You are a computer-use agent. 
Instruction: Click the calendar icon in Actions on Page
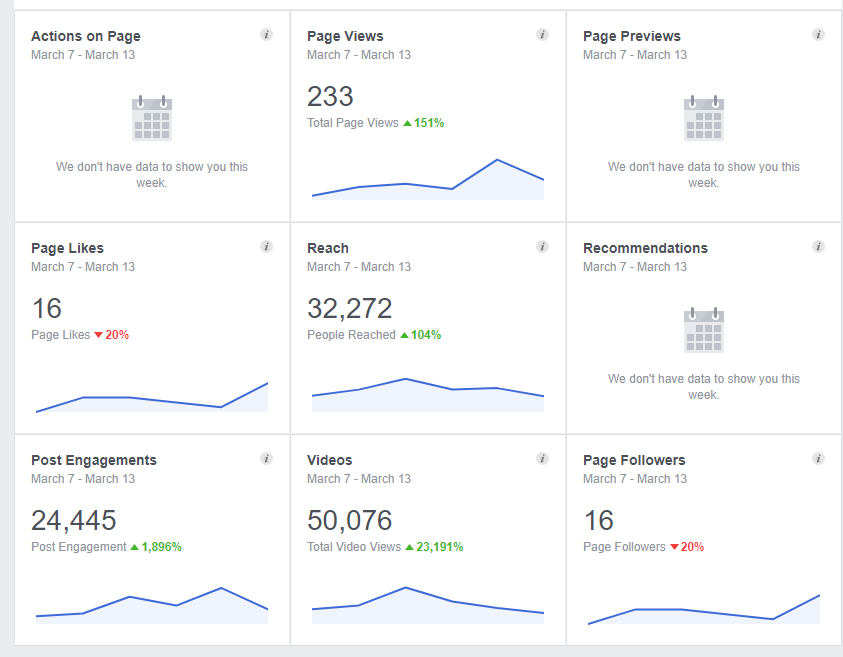click(x=152, y=118)
